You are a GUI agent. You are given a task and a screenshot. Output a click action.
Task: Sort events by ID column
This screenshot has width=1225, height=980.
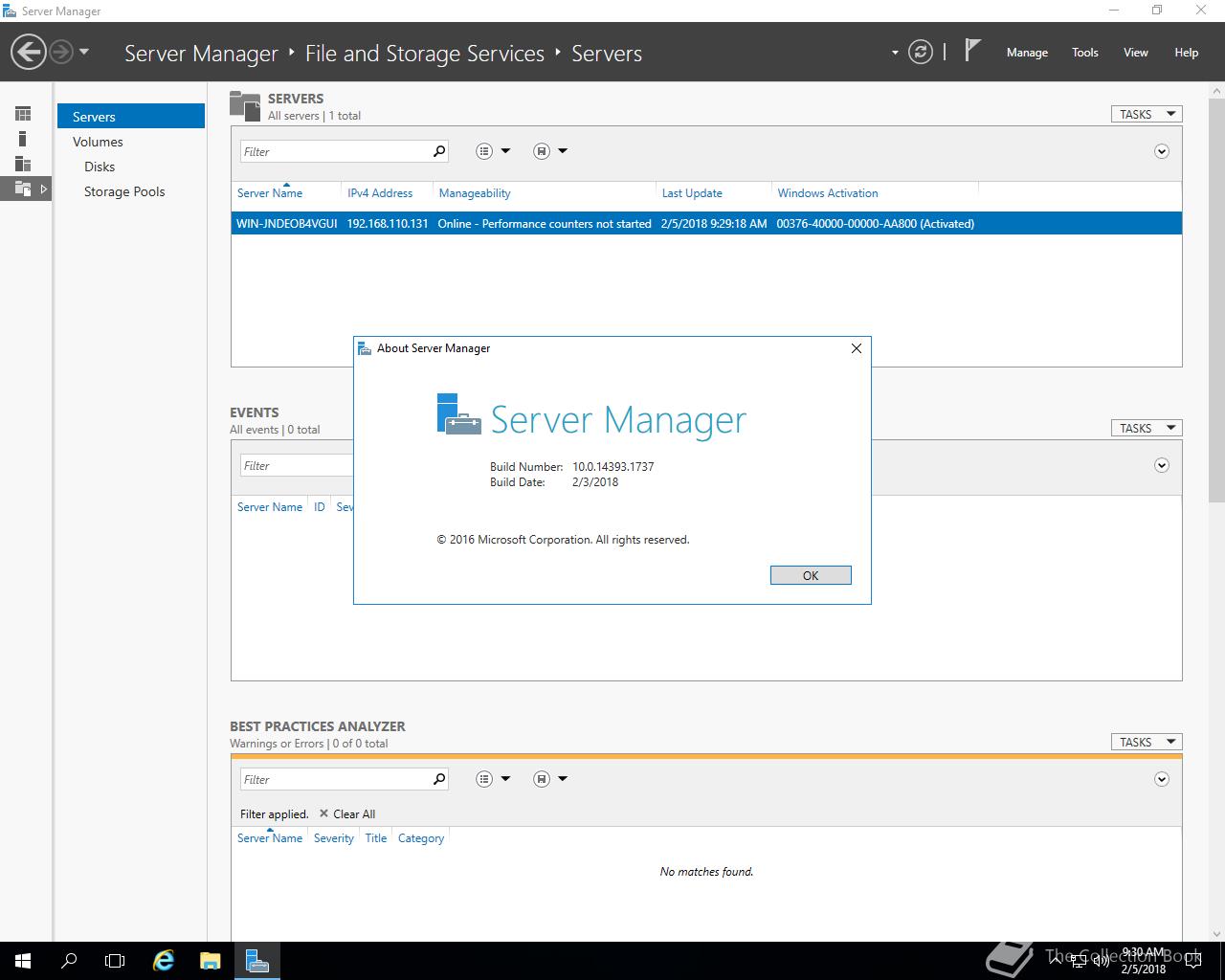tap(320, 507)
